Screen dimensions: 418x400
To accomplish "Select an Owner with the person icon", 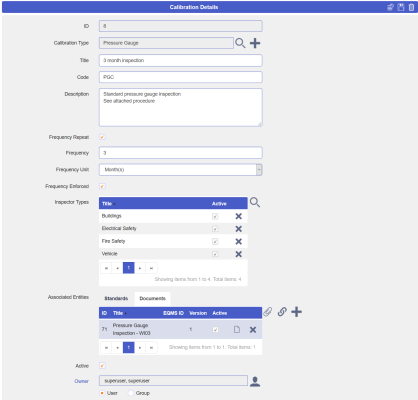I will [x=255, y=381].
